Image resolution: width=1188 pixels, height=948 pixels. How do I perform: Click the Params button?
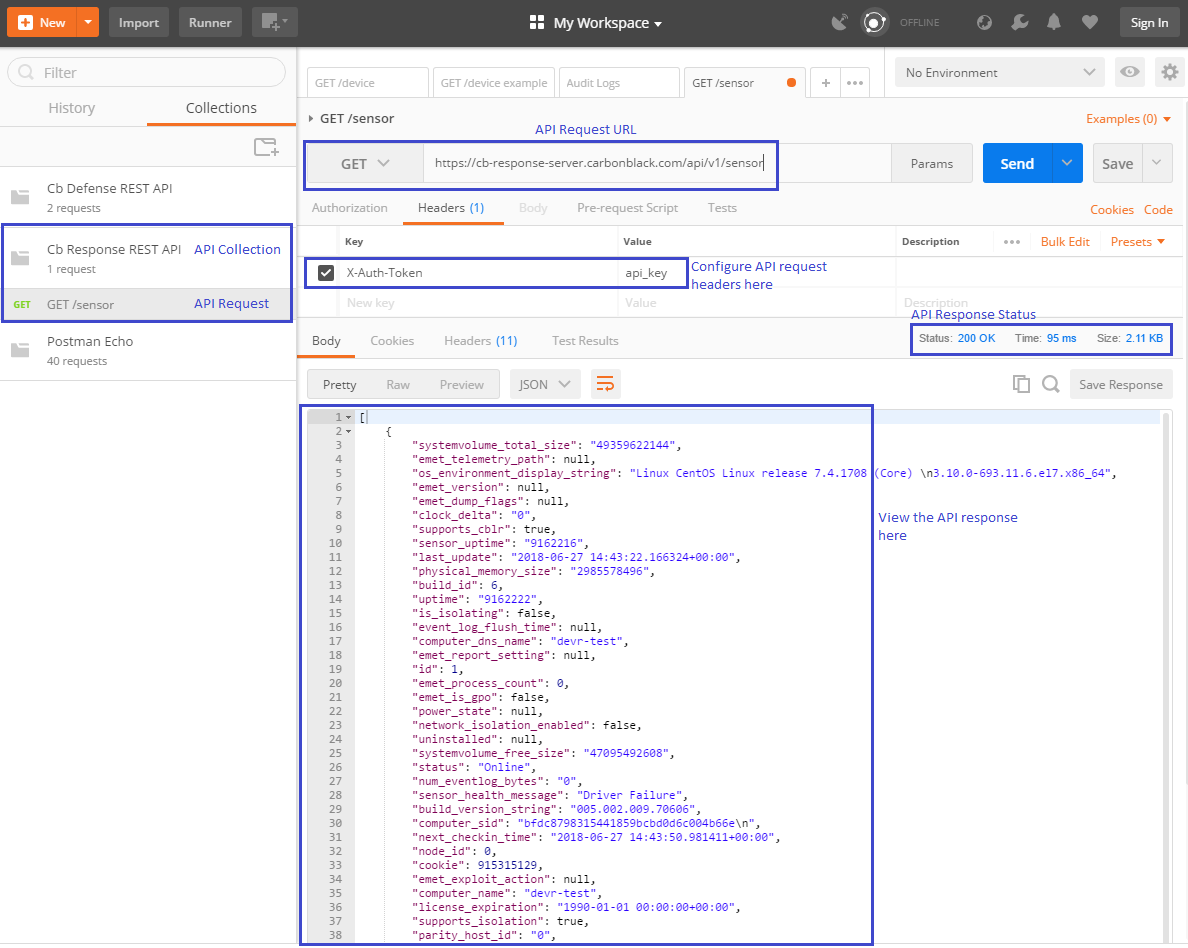click(931, 163)
